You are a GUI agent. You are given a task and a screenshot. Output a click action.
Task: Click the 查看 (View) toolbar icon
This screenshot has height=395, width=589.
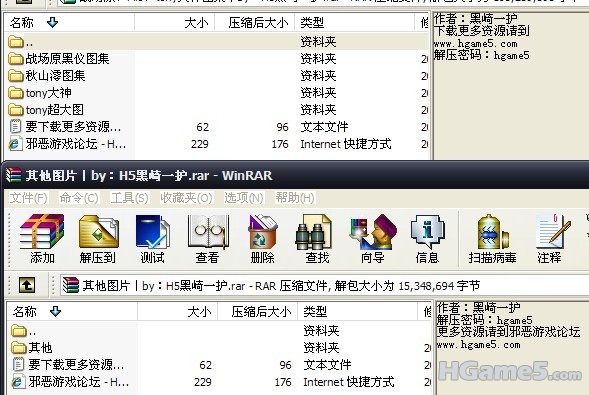[207, 238]
